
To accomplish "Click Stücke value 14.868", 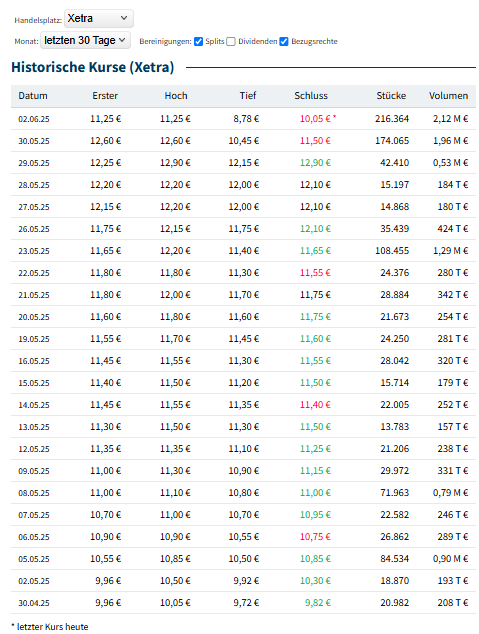I will tap(395, 207).
